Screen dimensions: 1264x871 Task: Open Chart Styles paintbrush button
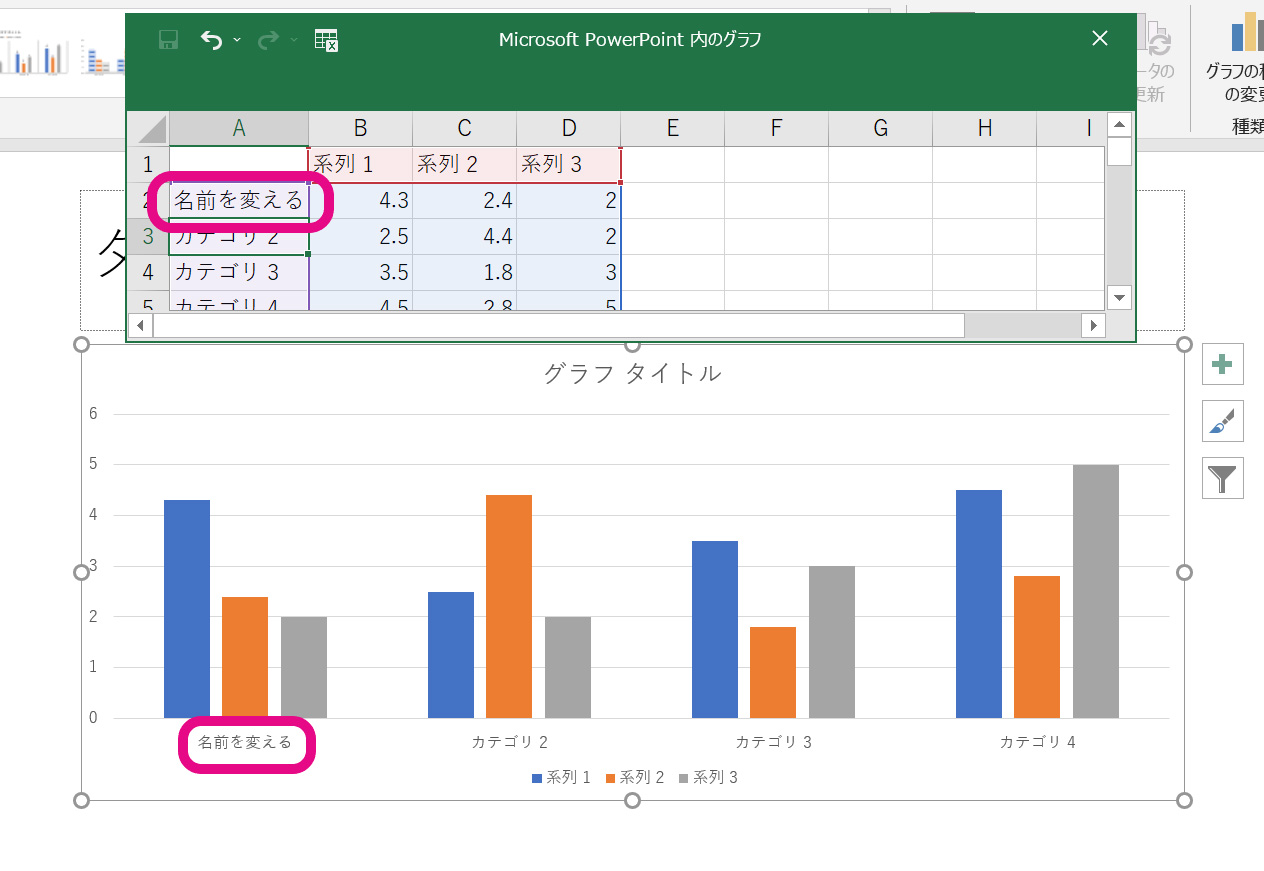pos(1222,422)
